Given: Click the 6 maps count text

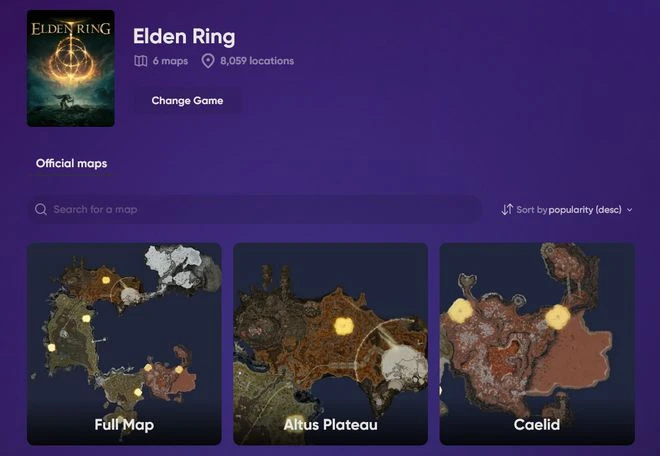Looking at the screenshot, I should 170,61.
